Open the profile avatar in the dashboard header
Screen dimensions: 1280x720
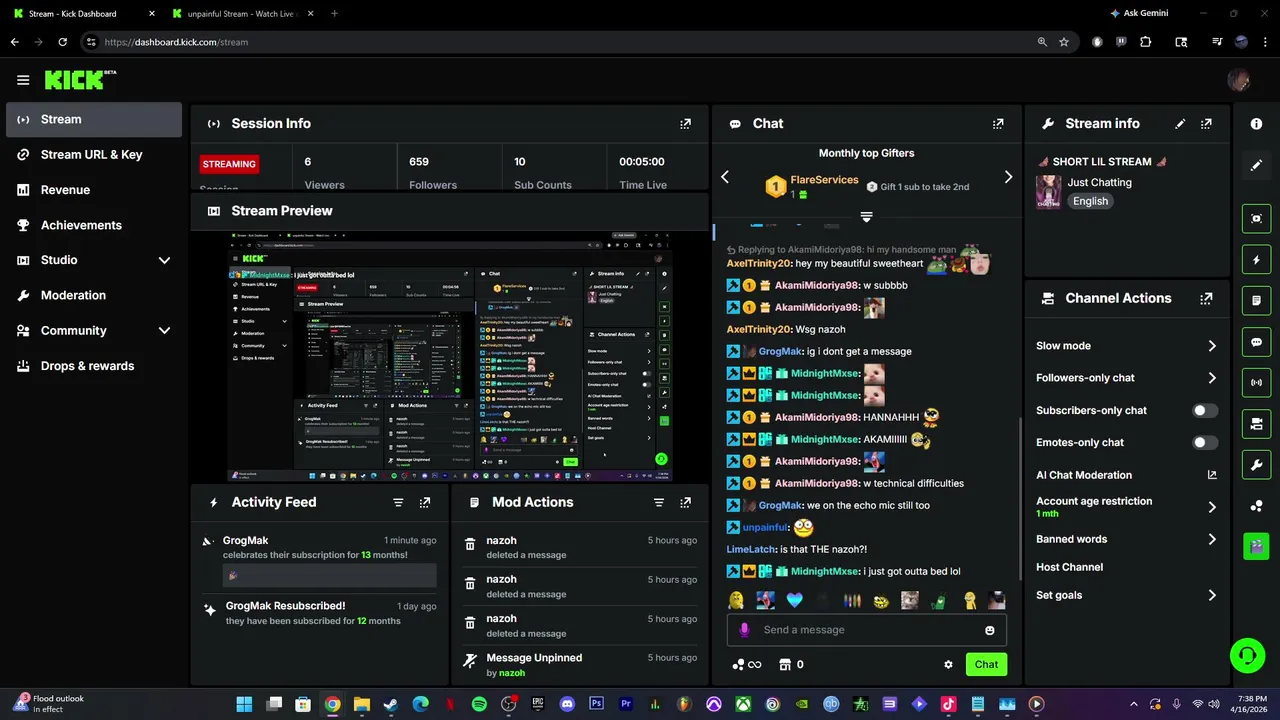pyautogui.click(x=1239, y=80)
